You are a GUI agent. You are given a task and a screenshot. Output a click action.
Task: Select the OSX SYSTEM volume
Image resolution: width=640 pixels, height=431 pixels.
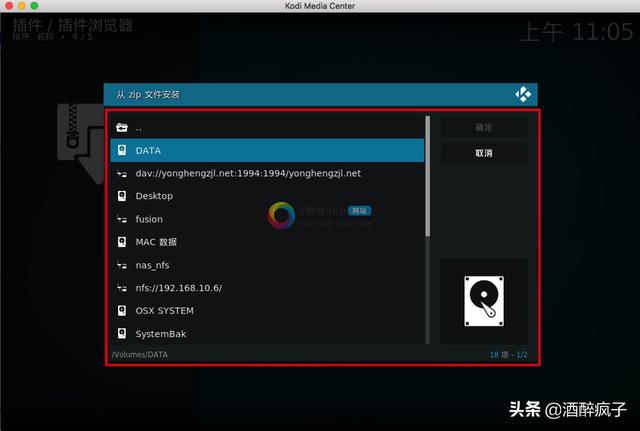(x=267, y=311)
